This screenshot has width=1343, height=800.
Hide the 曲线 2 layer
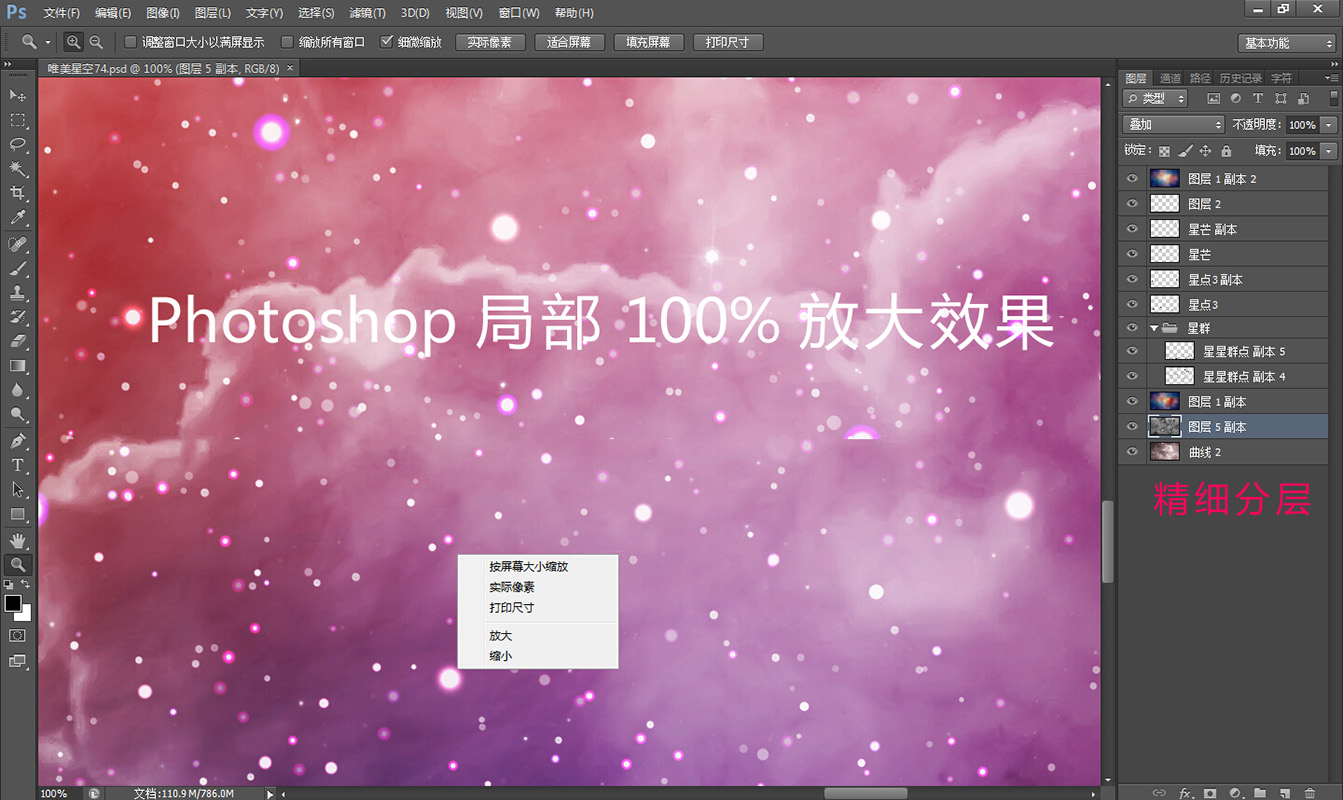coord(1132,452)
